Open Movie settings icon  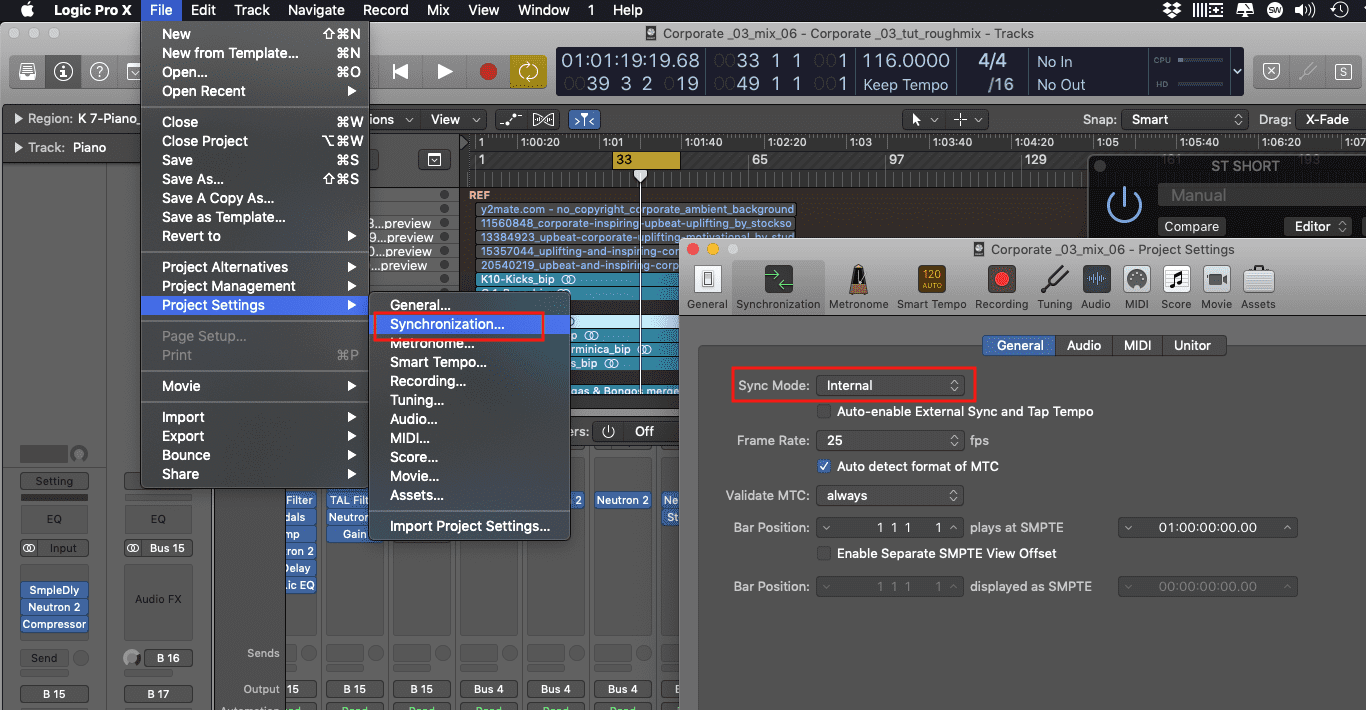1217,286
